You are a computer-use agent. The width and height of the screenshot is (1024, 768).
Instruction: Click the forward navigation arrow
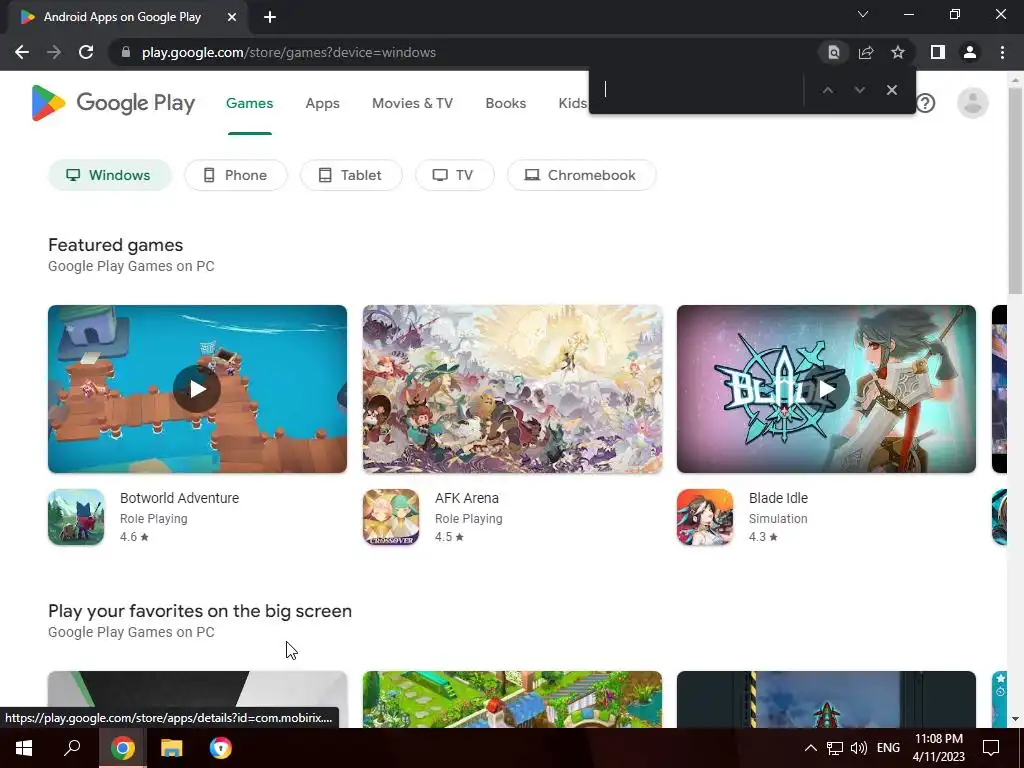click(54, 52)
